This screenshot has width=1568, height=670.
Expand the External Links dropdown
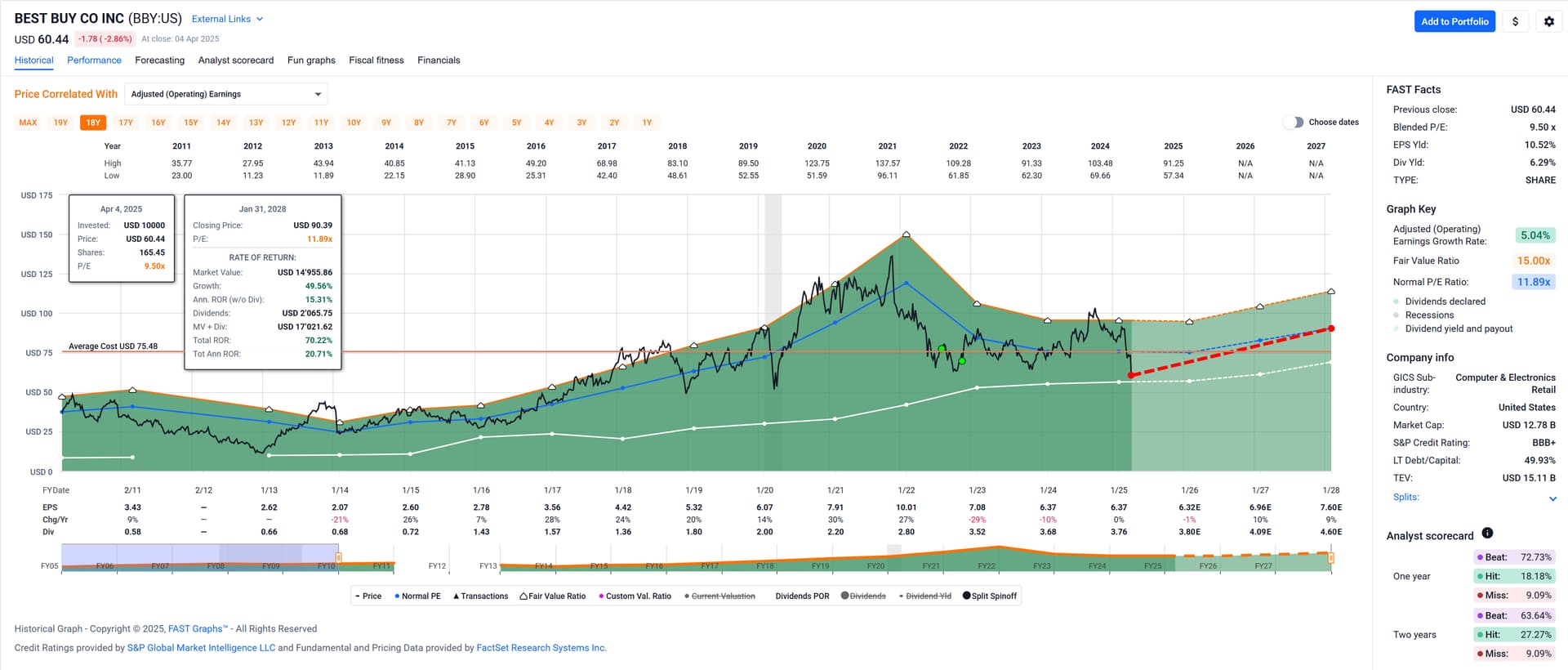coord(227,19)
